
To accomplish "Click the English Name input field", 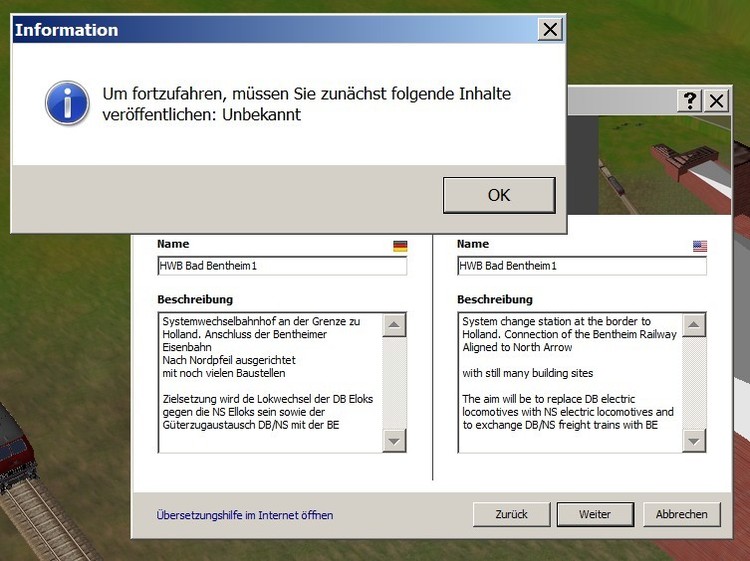I will (582, 266).
